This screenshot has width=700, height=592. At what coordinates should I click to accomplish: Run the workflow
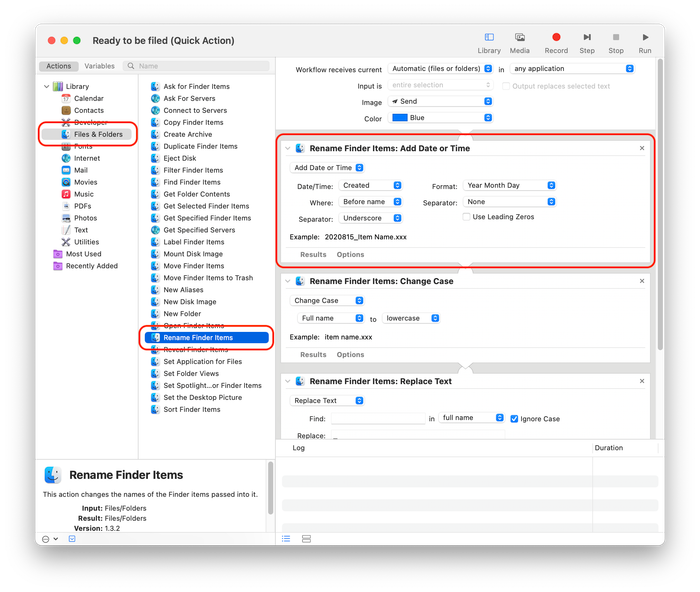[645, 43]
